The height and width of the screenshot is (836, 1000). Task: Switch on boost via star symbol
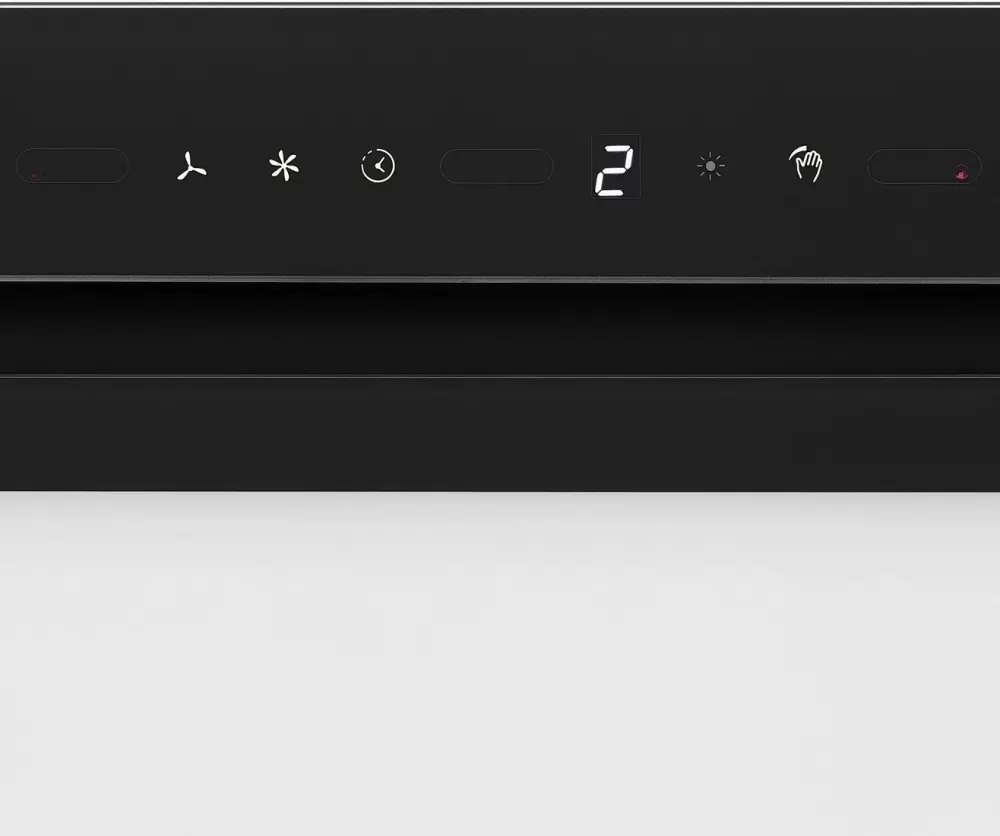(x=284, y=166)
